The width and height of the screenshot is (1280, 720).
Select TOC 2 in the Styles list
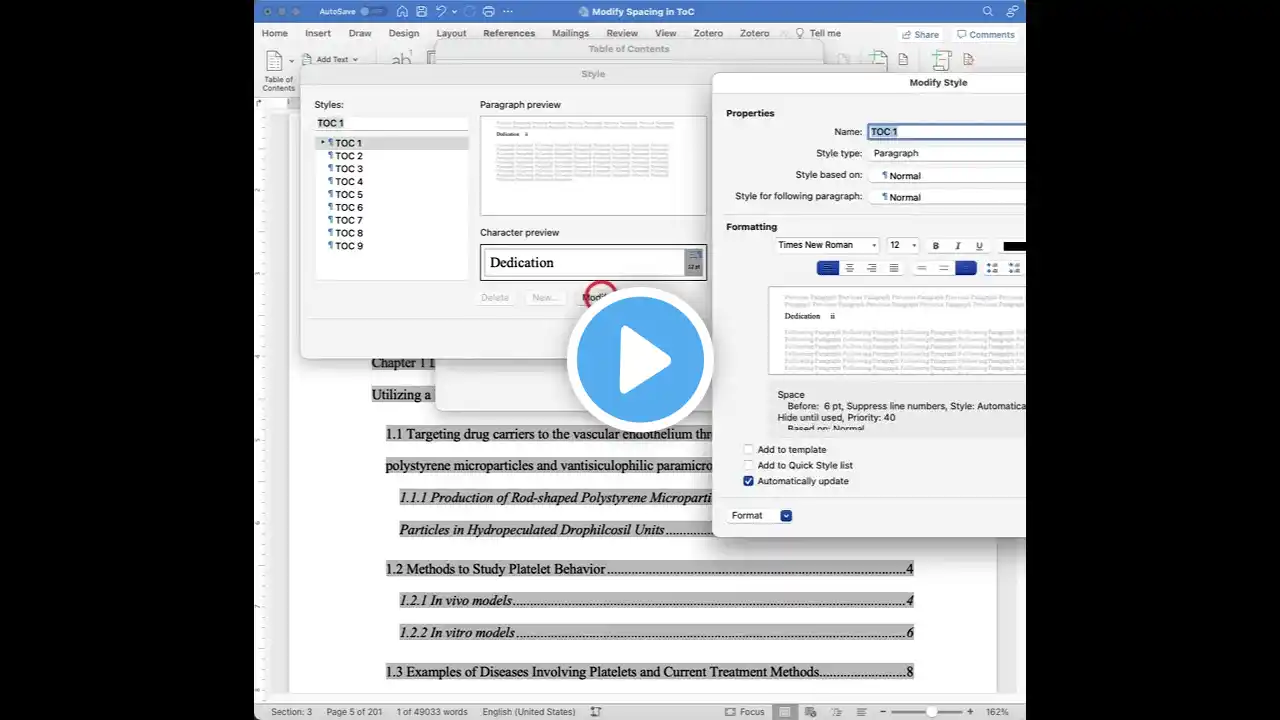pyautogui.click(x=392, y=156)
